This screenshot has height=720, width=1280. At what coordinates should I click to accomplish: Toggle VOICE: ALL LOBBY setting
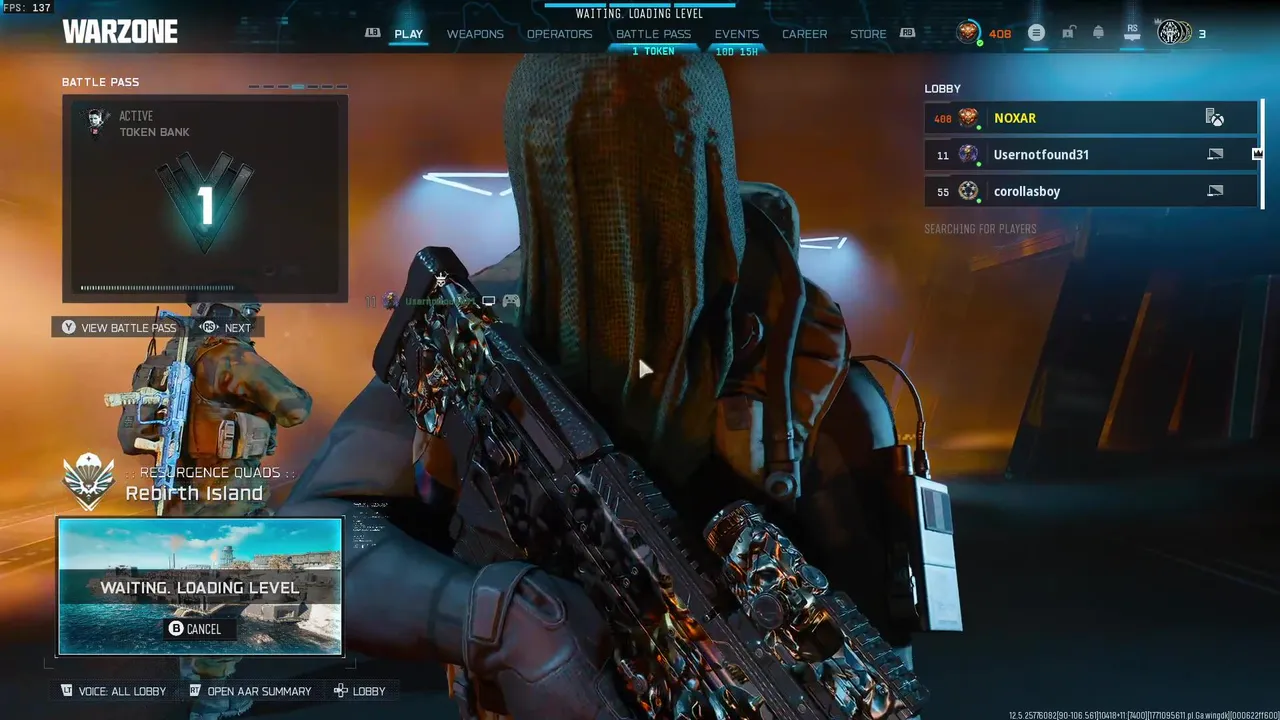(x=113, y=691)
